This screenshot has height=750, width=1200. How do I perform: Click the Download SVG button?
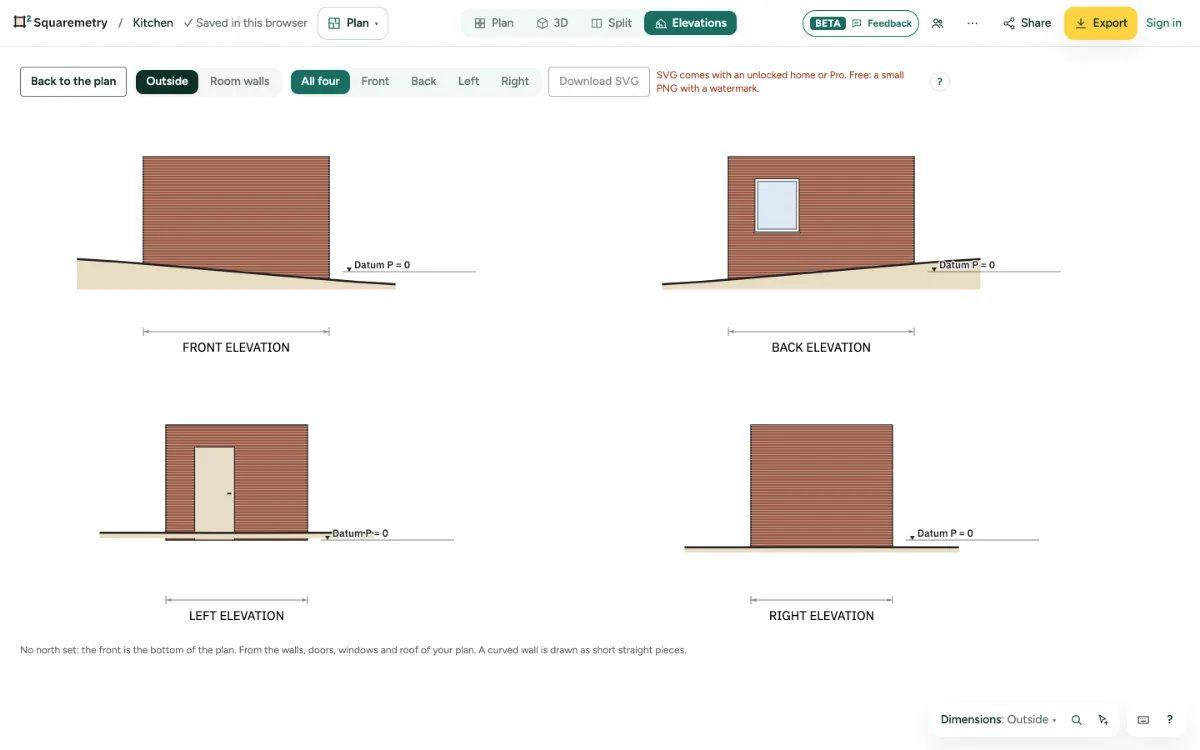[x=599, y=82]
